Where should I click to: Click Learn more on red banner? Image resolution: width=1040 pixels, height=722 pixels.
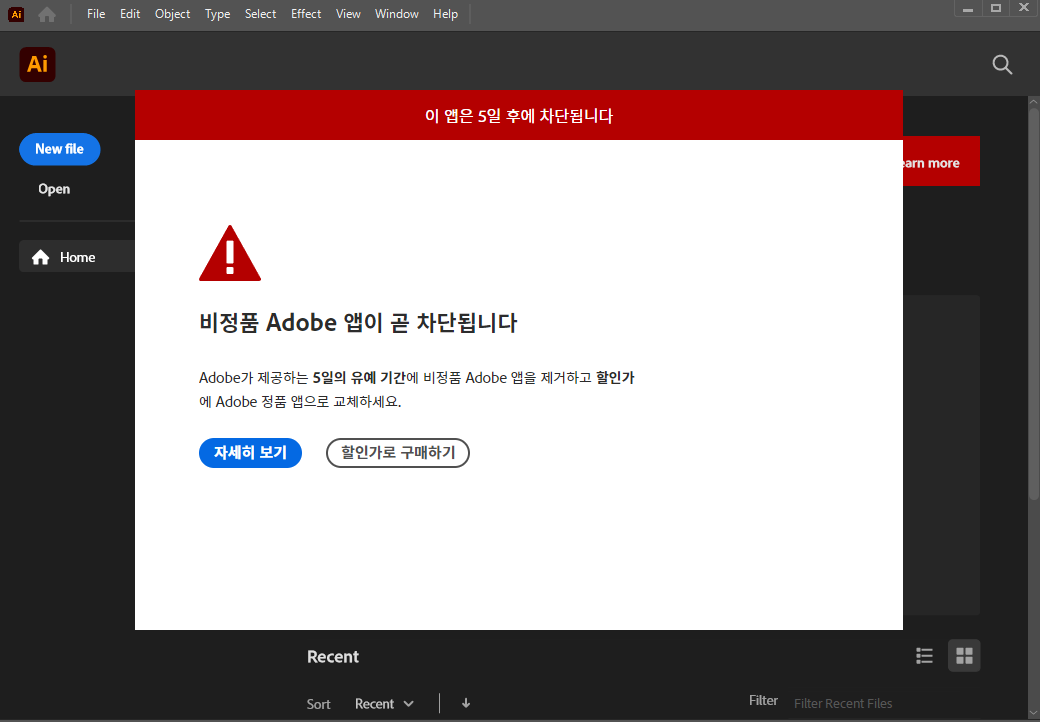931,163
